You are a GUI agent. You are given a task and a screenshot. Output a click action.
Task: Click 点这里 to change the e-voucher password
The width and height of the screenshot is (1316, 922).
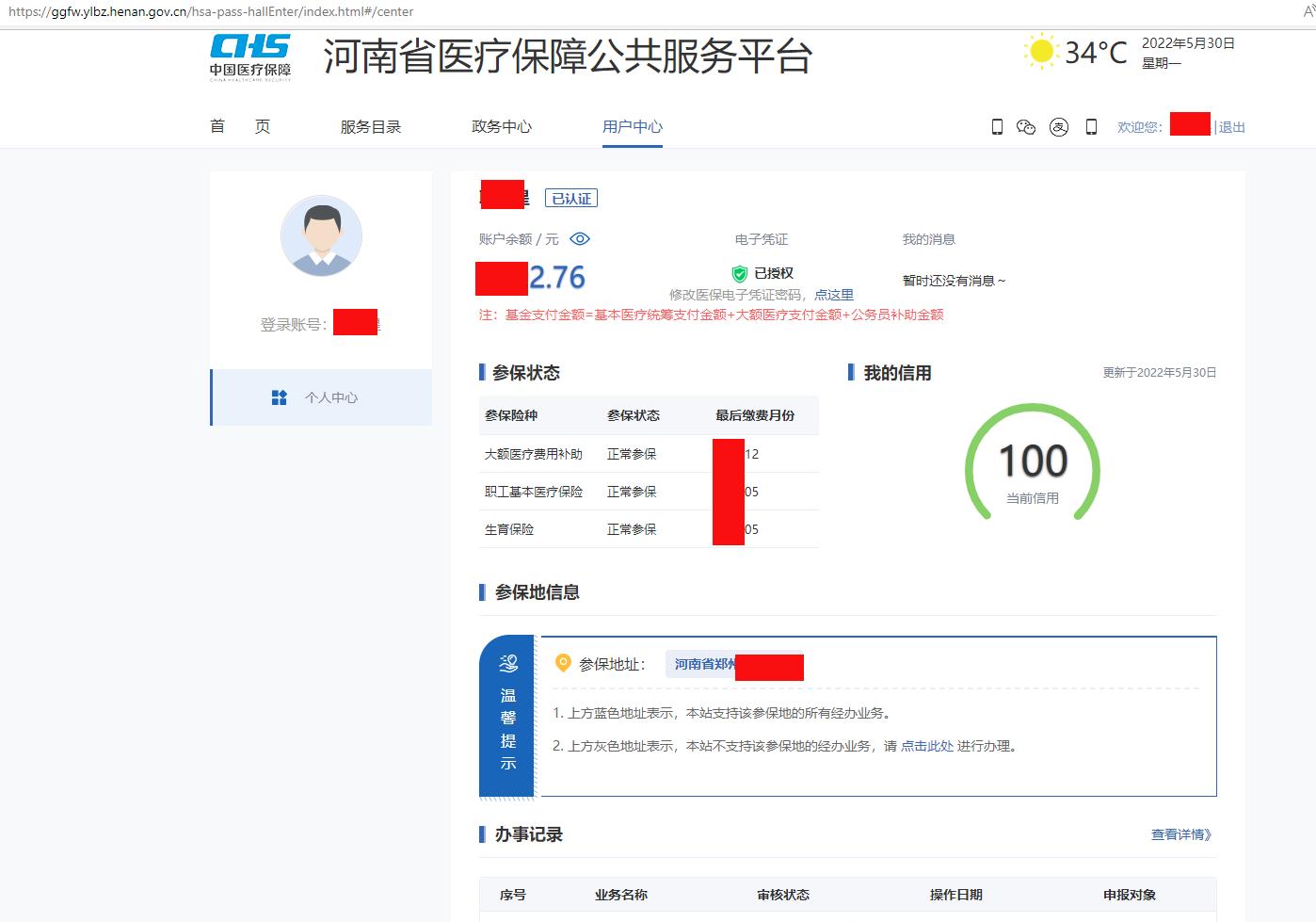point(834,294)
